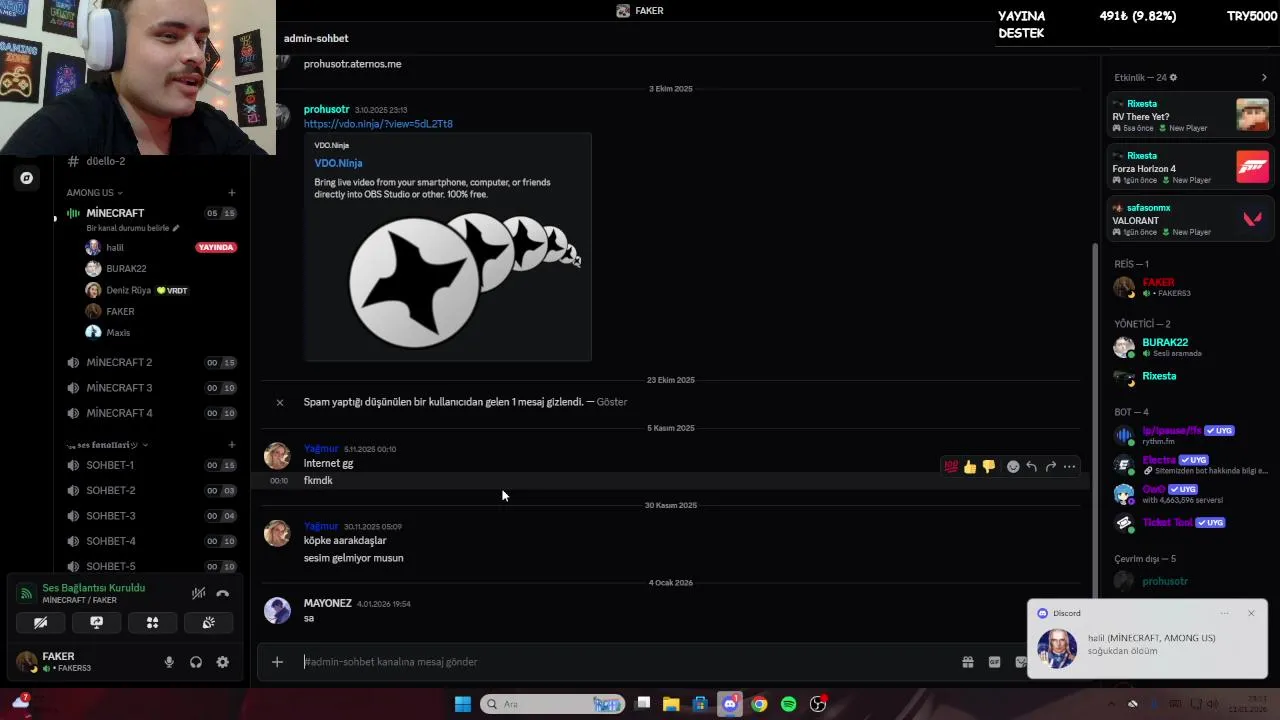
Task: Start sharing your screen
Action: [x=96, y=622]
